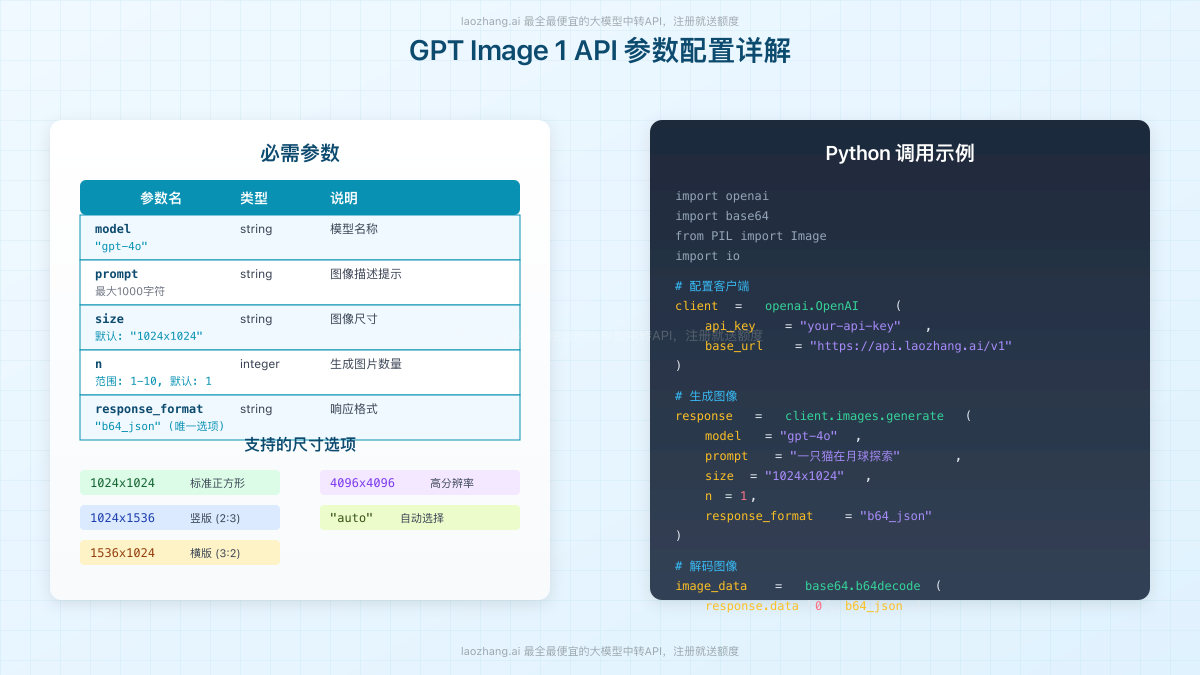Click the "gpt-4o" value under the model row in the table
This screenshot has width=1200, height=675.
(x=121, y=246)
